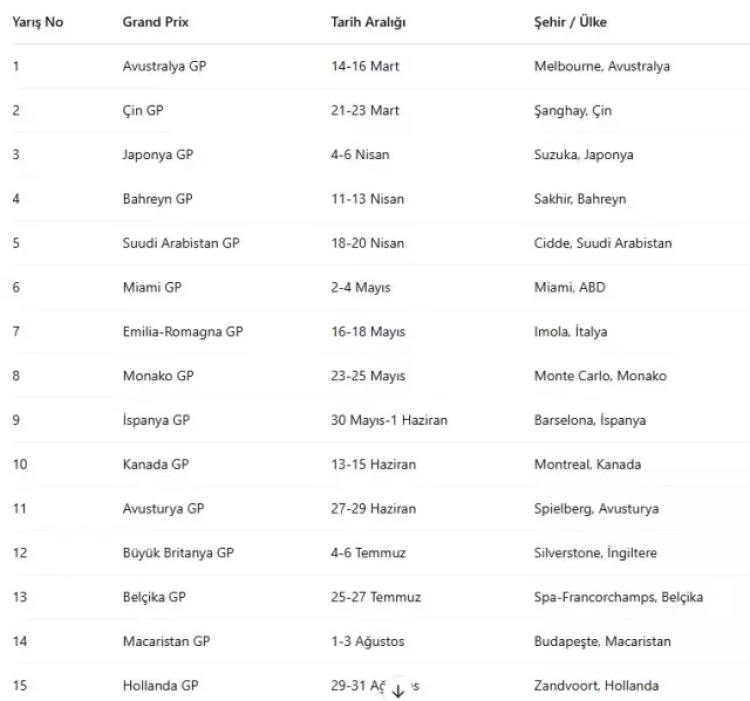Click the "30 Mayıs-1 Haziran" date cell
Screen dimensions: 750x701
(x=388, y=420)
